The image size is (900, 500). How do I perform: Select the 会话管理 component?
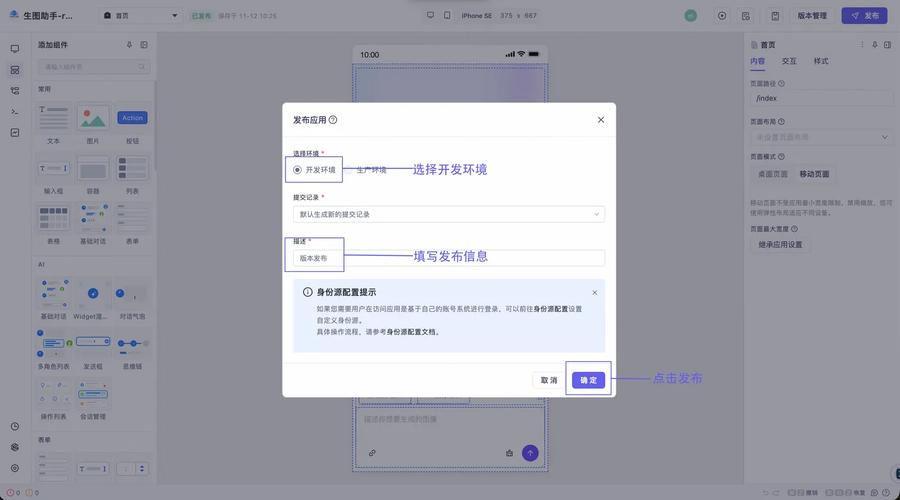[93, 400]
